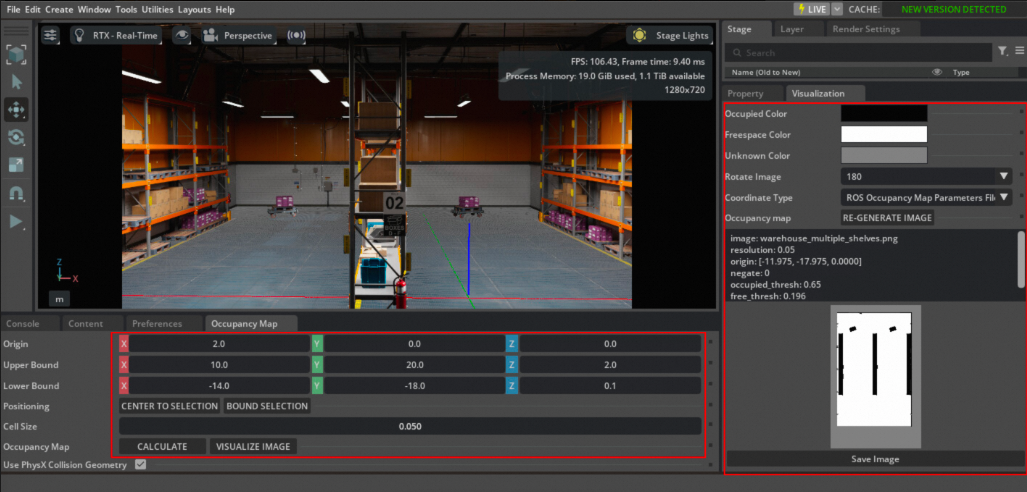
Task: Open Stage panel hamburger options menu
Action: click(x=1019, y=51)
